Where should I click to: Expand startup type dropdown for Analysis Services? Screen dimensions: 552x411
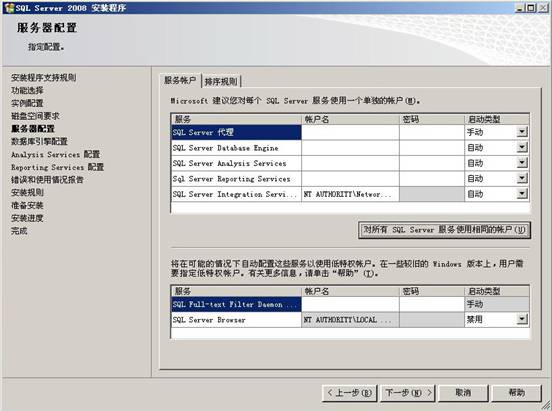(x=522, y=163)
